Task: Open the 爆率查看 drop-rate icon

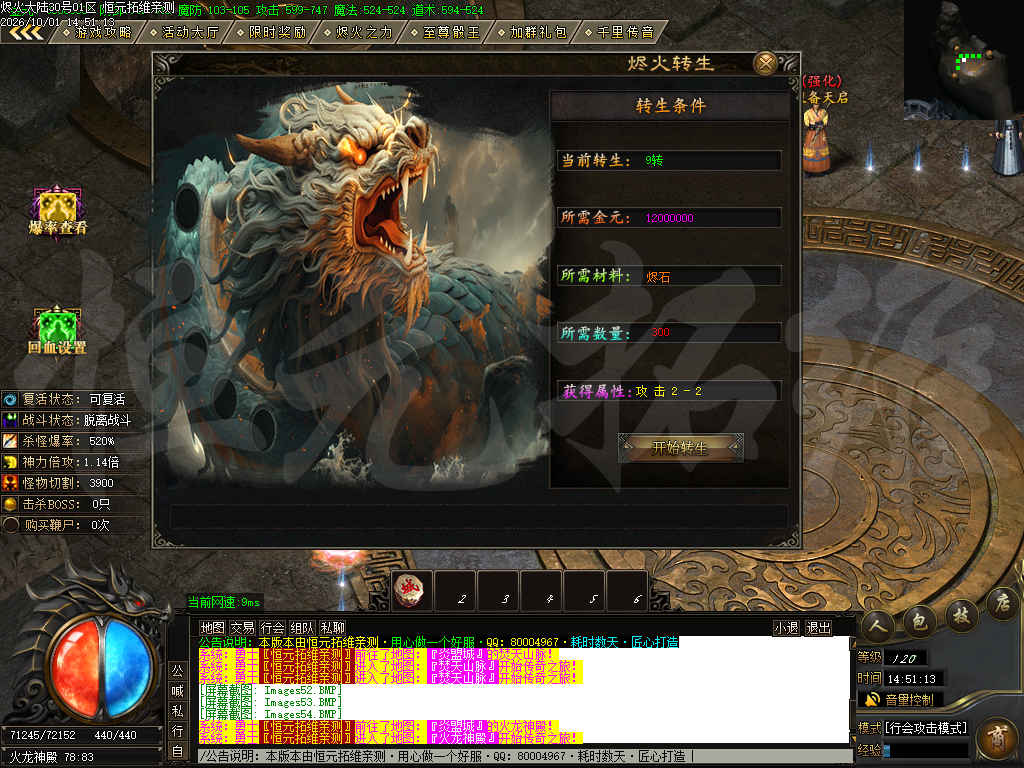Action: click(57, 211)
